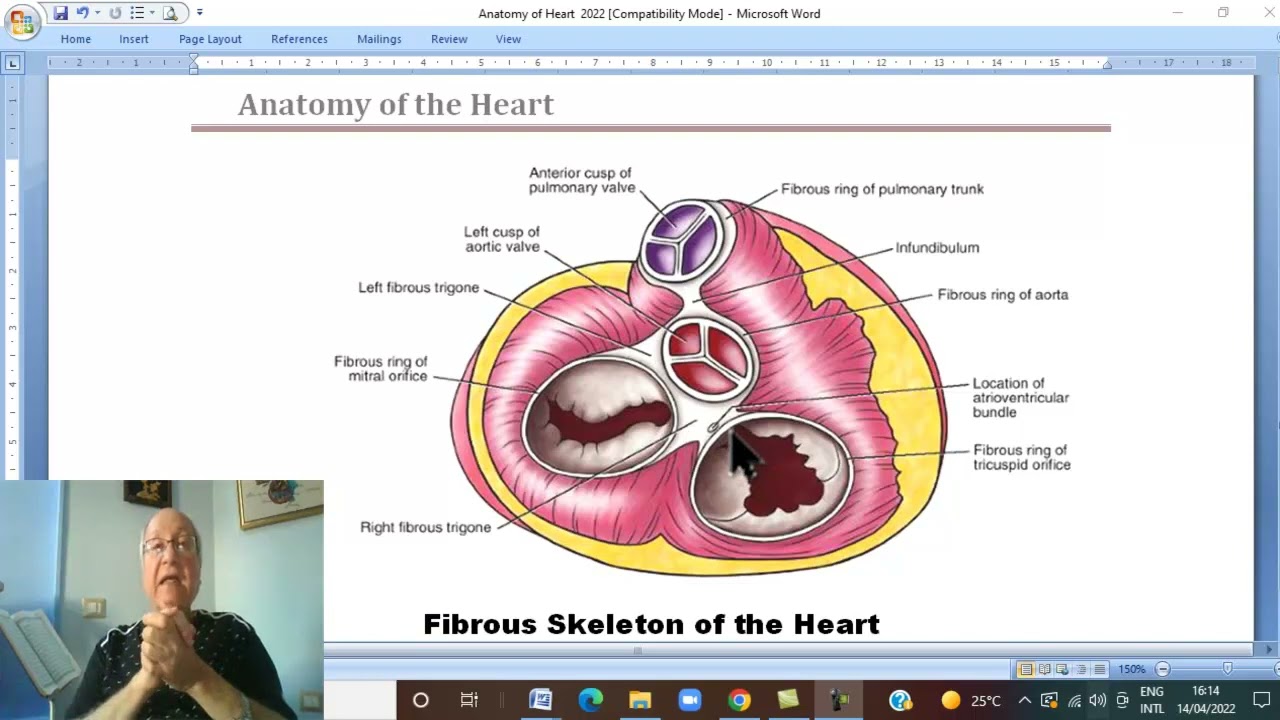Open Cortana search circle on taskbar
This screenshot has height=720, width=1280.
point(421,700)
